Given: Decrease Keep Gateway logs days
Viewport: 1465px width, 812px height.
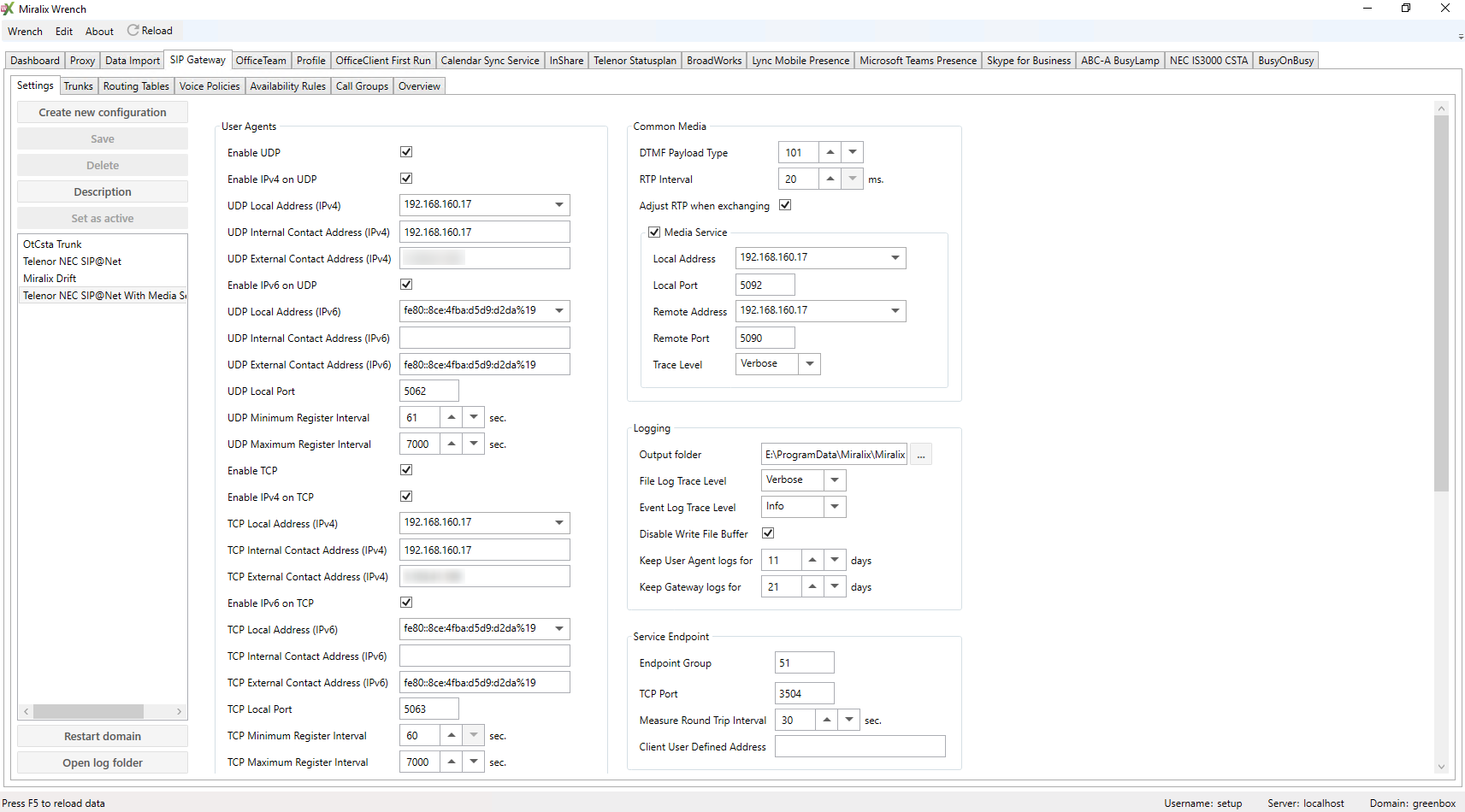Looking at the screenshot, I should [x=835, y=587].
